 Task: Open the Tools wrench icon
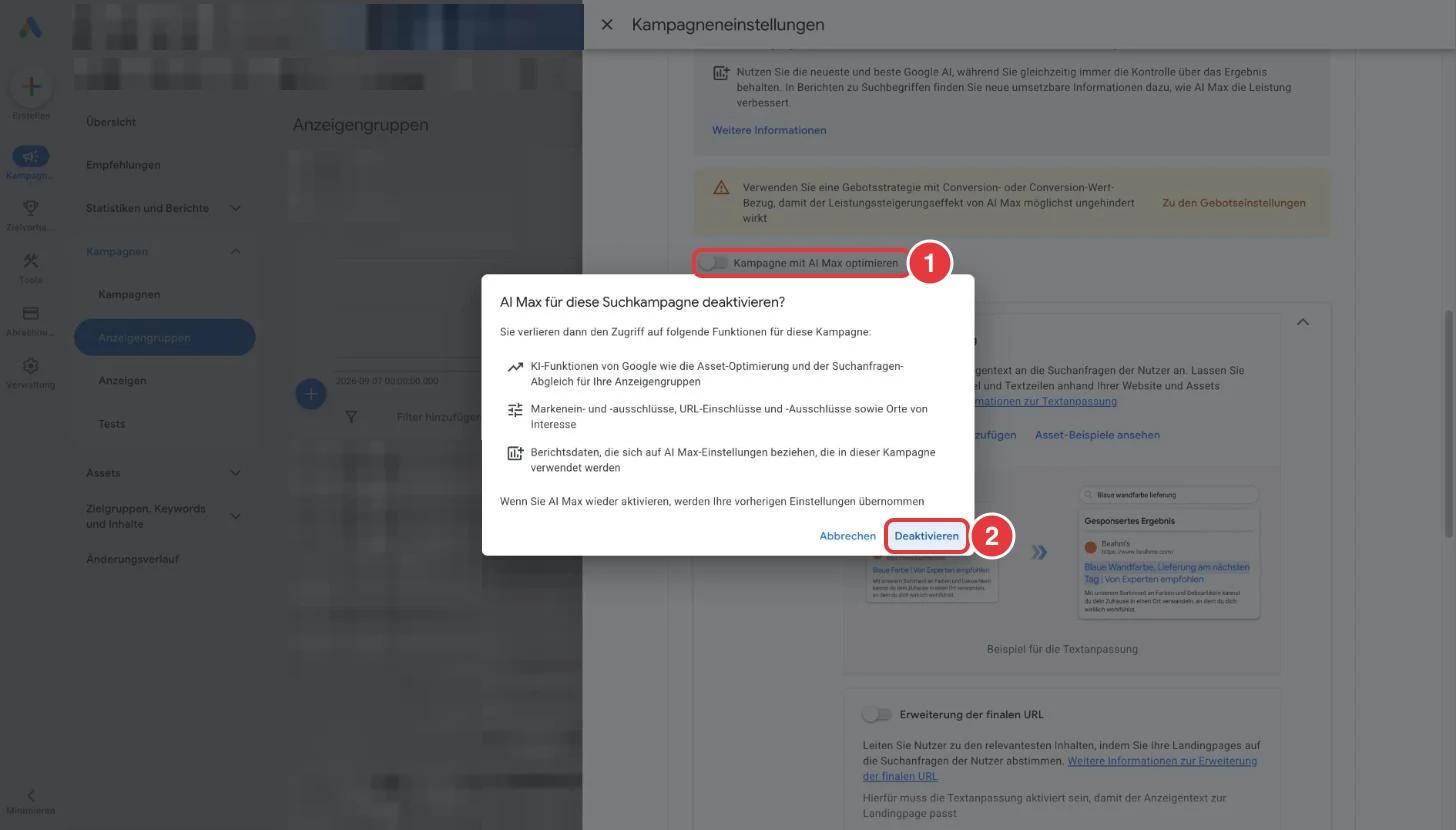pos(31,261)
